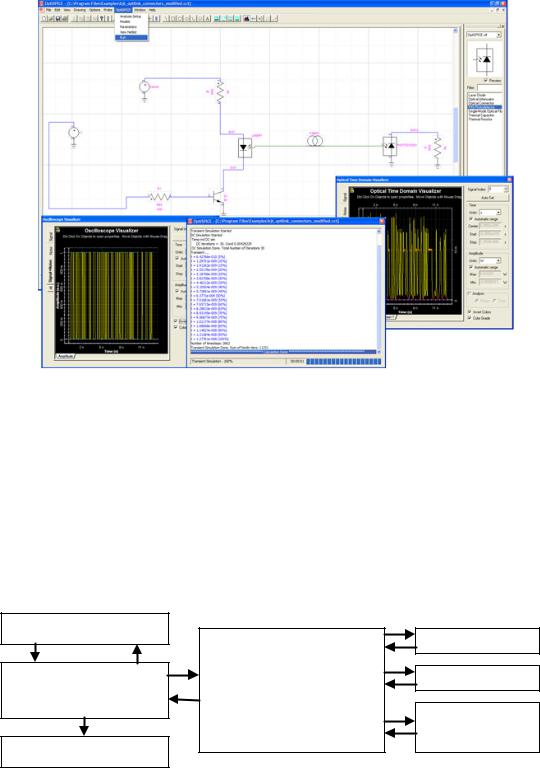Close the simulation log window
This screenshot has width=540, height=768.
382,221
